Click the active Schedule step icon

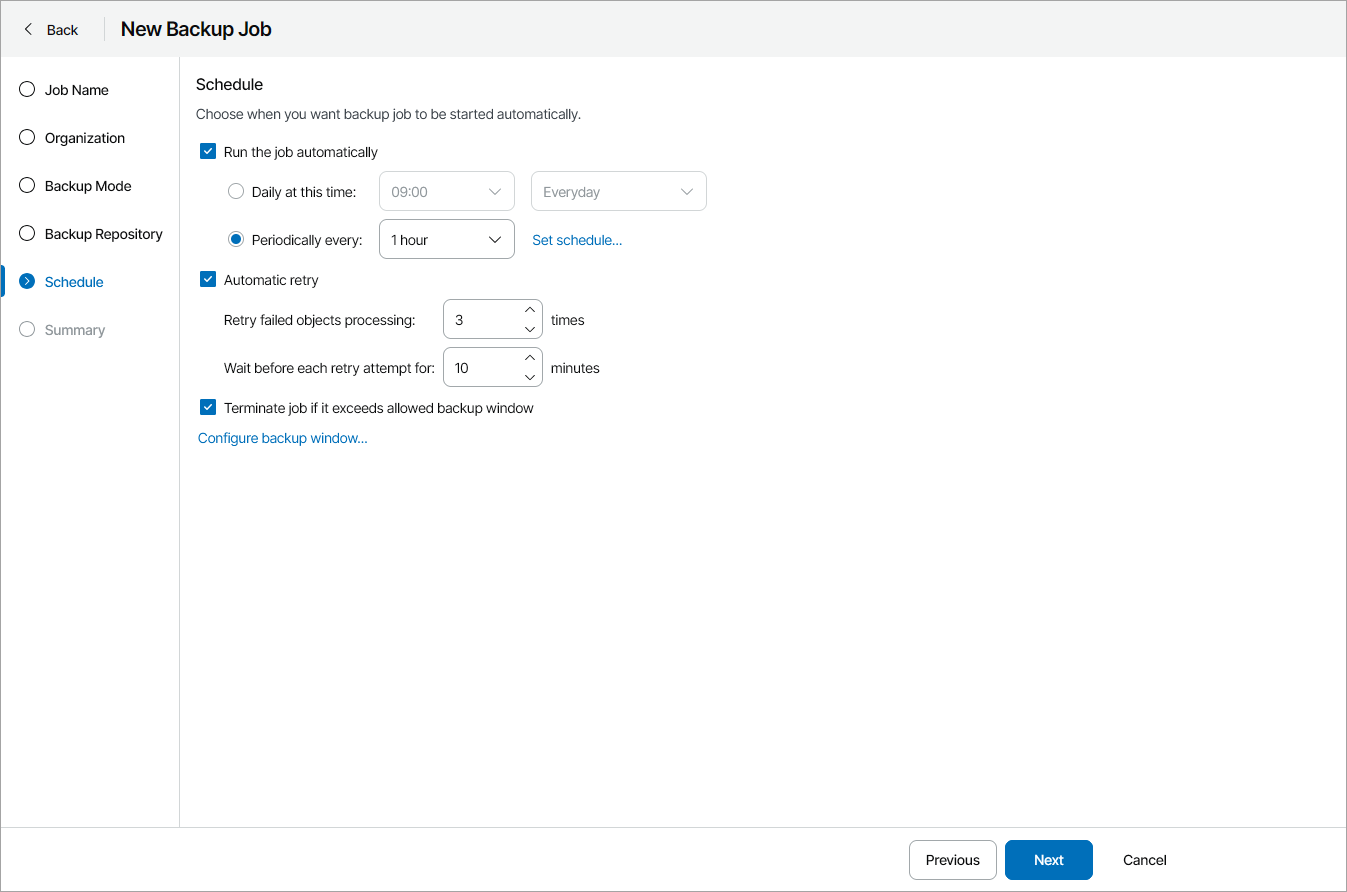point(27,282)
